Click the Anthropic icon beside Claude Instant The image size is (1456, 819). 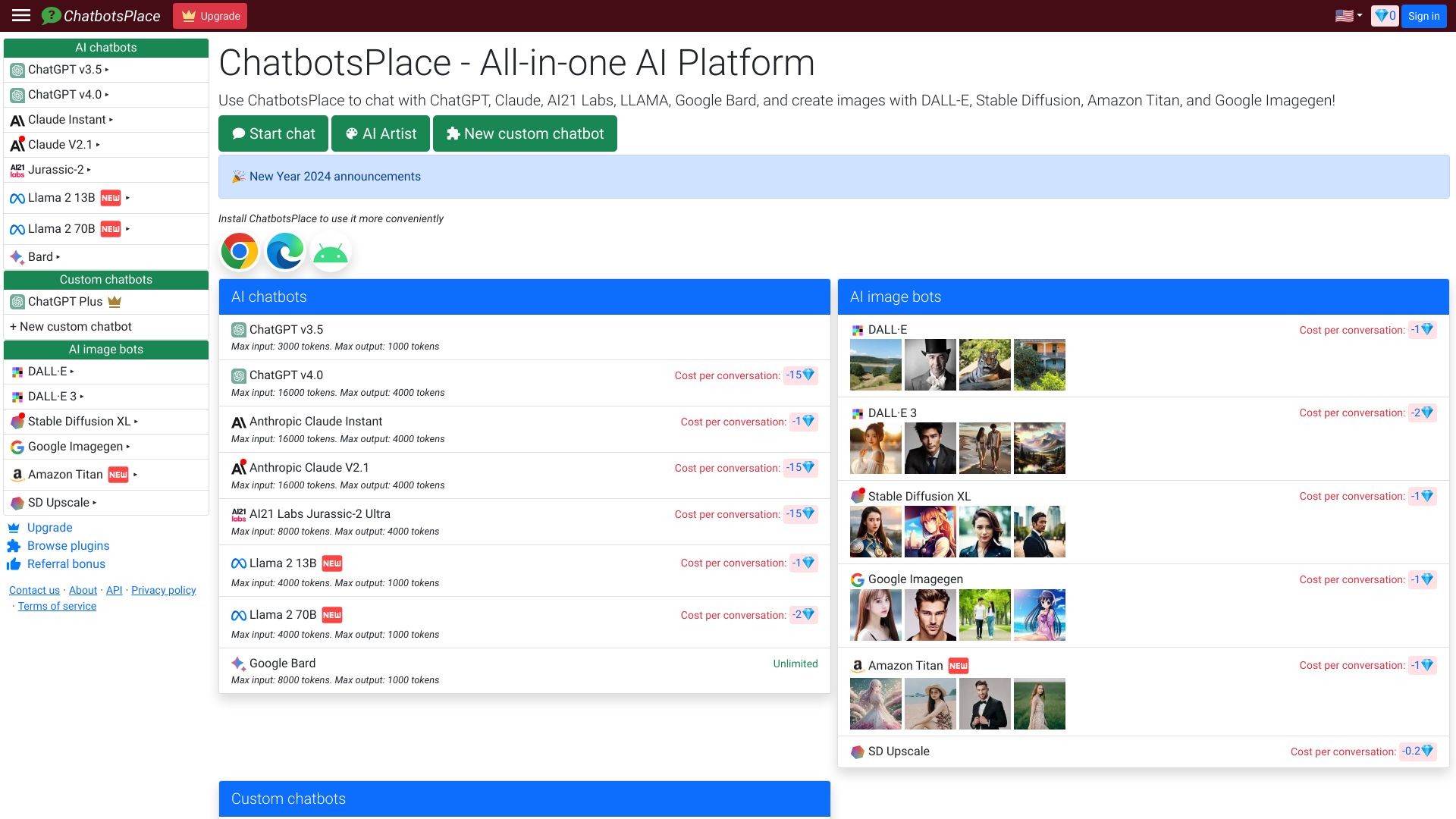tap(16, 119)
